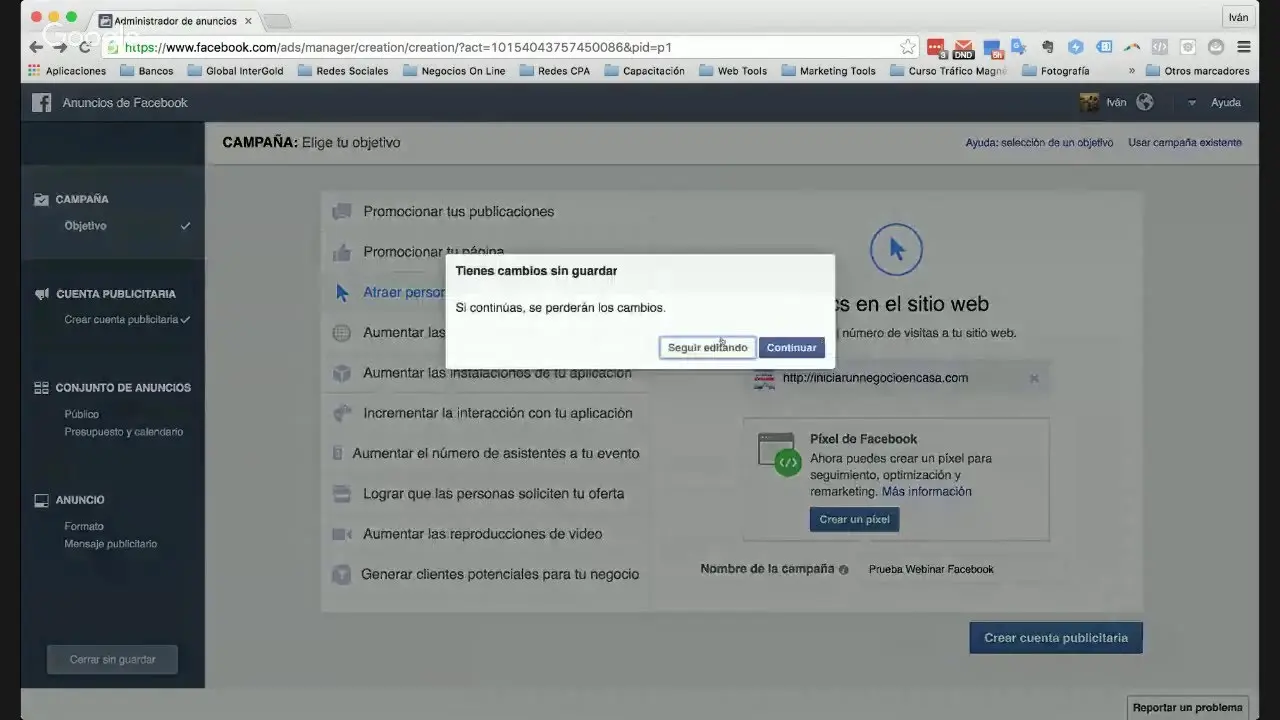The image size is (1280, 720).
Task: Open the LastPass extension icon
Action: pos(936,47)
